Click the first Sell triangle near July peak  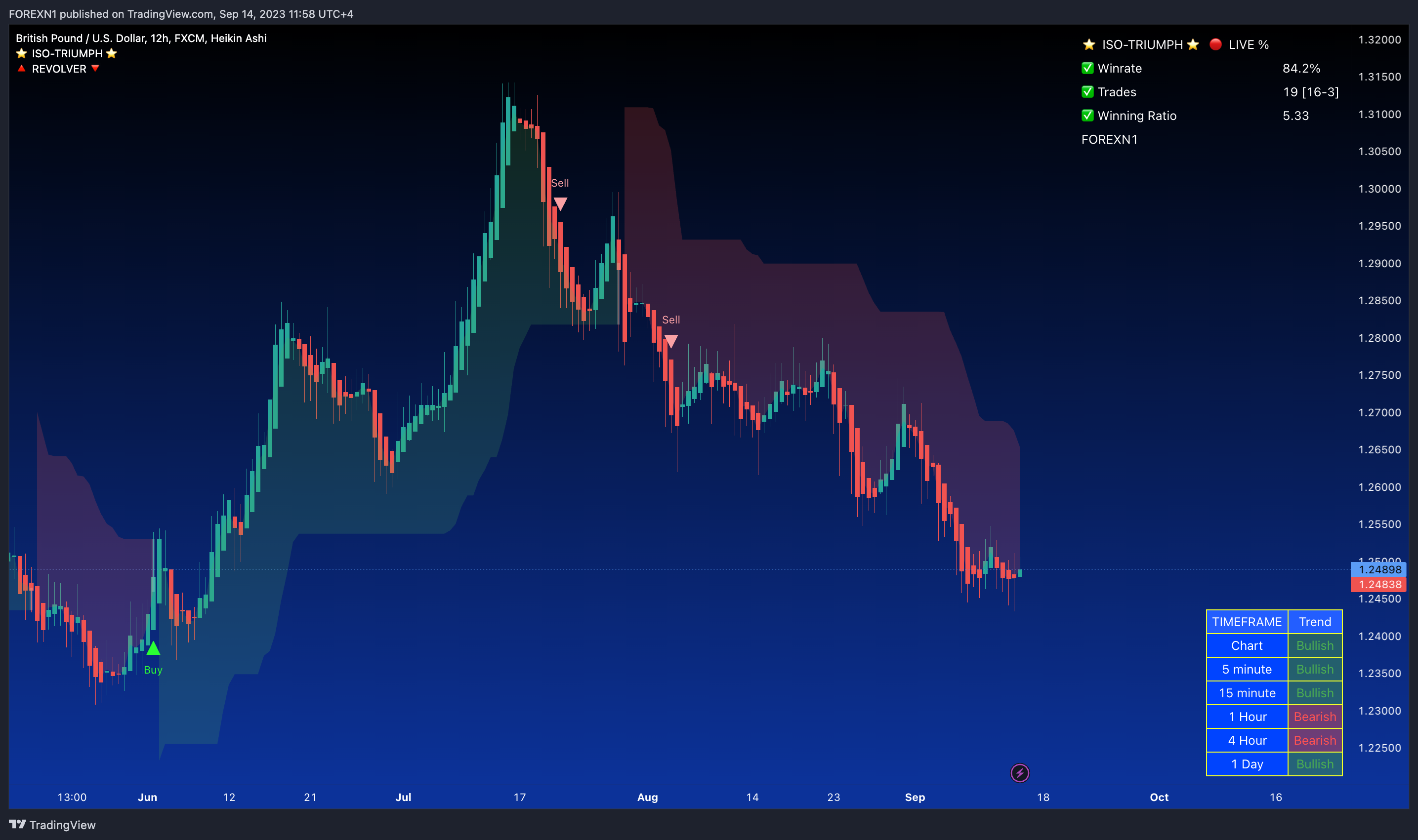[560, 204]
